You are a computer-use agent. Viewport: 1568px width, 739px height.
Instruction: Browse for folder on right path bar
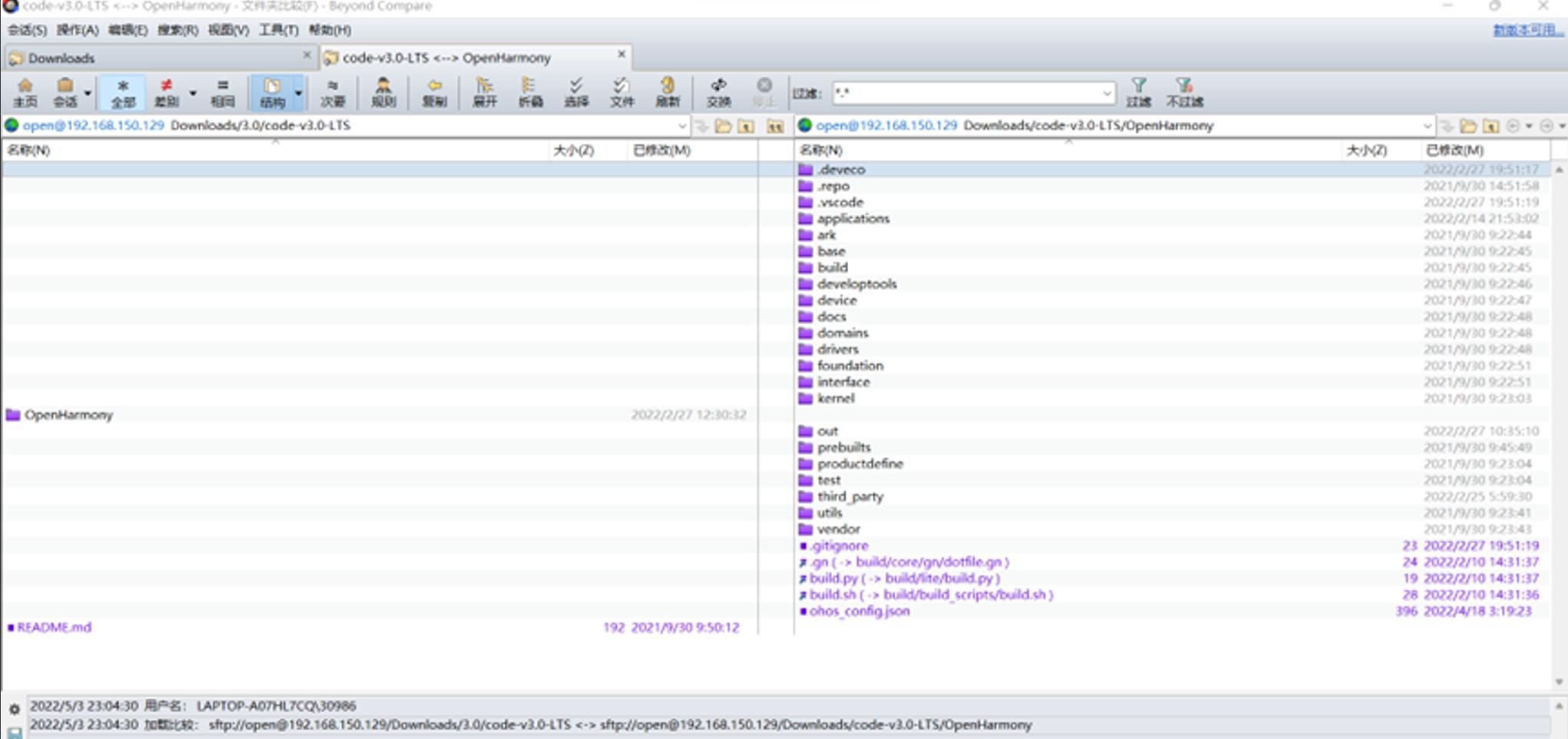[1468, 126]
